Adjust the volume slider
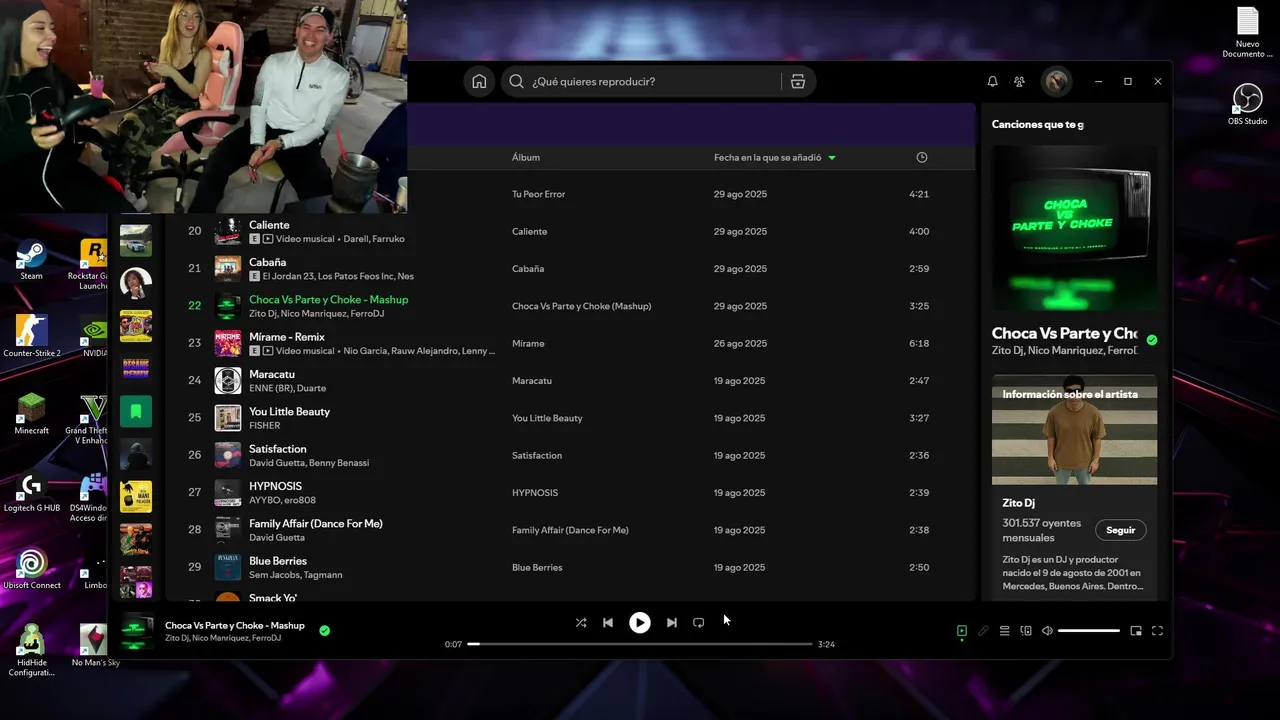Screen dimensions: 1280x720 [1089, 631]
